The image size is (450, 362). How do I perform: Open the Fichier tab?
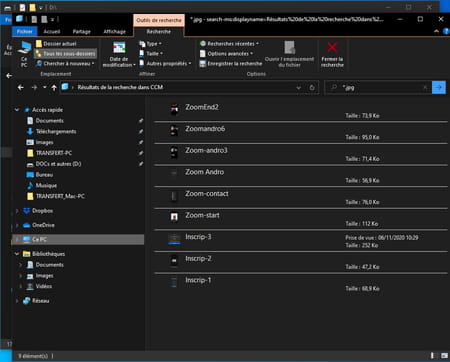[x=25, y=31]
